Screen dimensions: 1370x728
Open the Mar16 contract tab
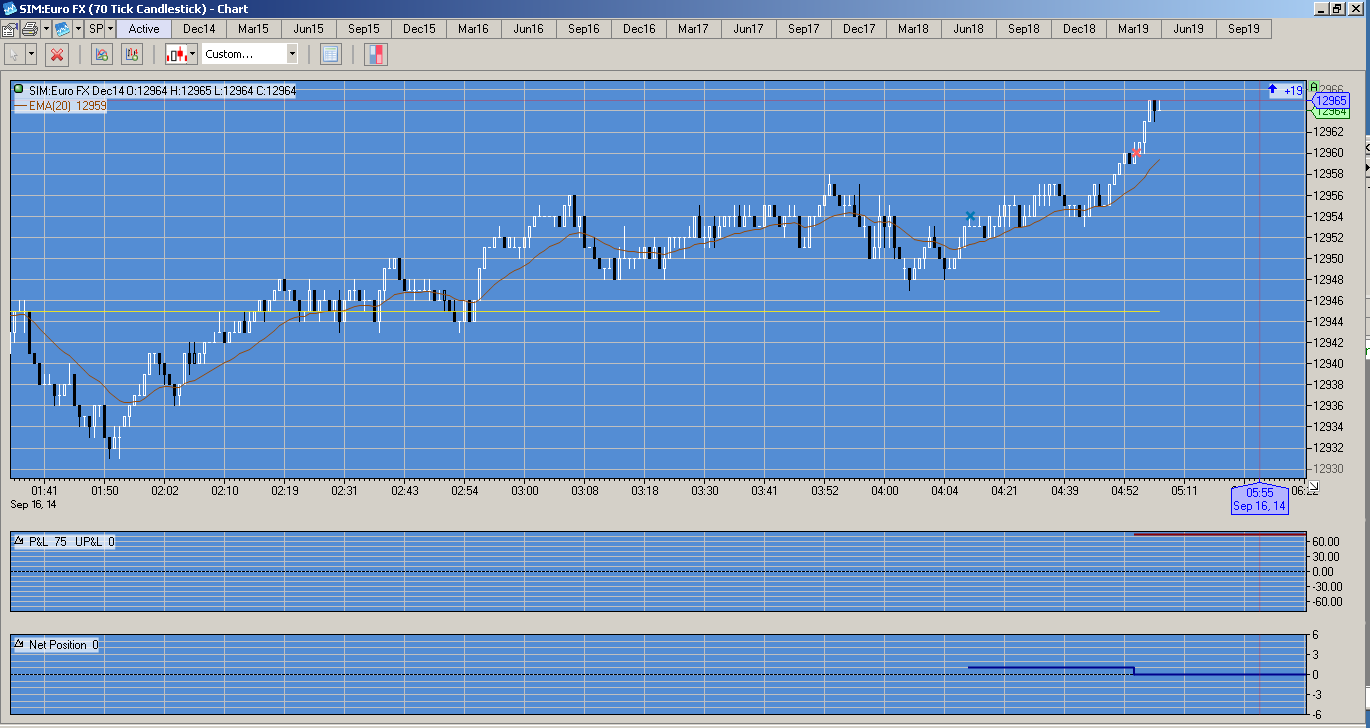point(474,29)
